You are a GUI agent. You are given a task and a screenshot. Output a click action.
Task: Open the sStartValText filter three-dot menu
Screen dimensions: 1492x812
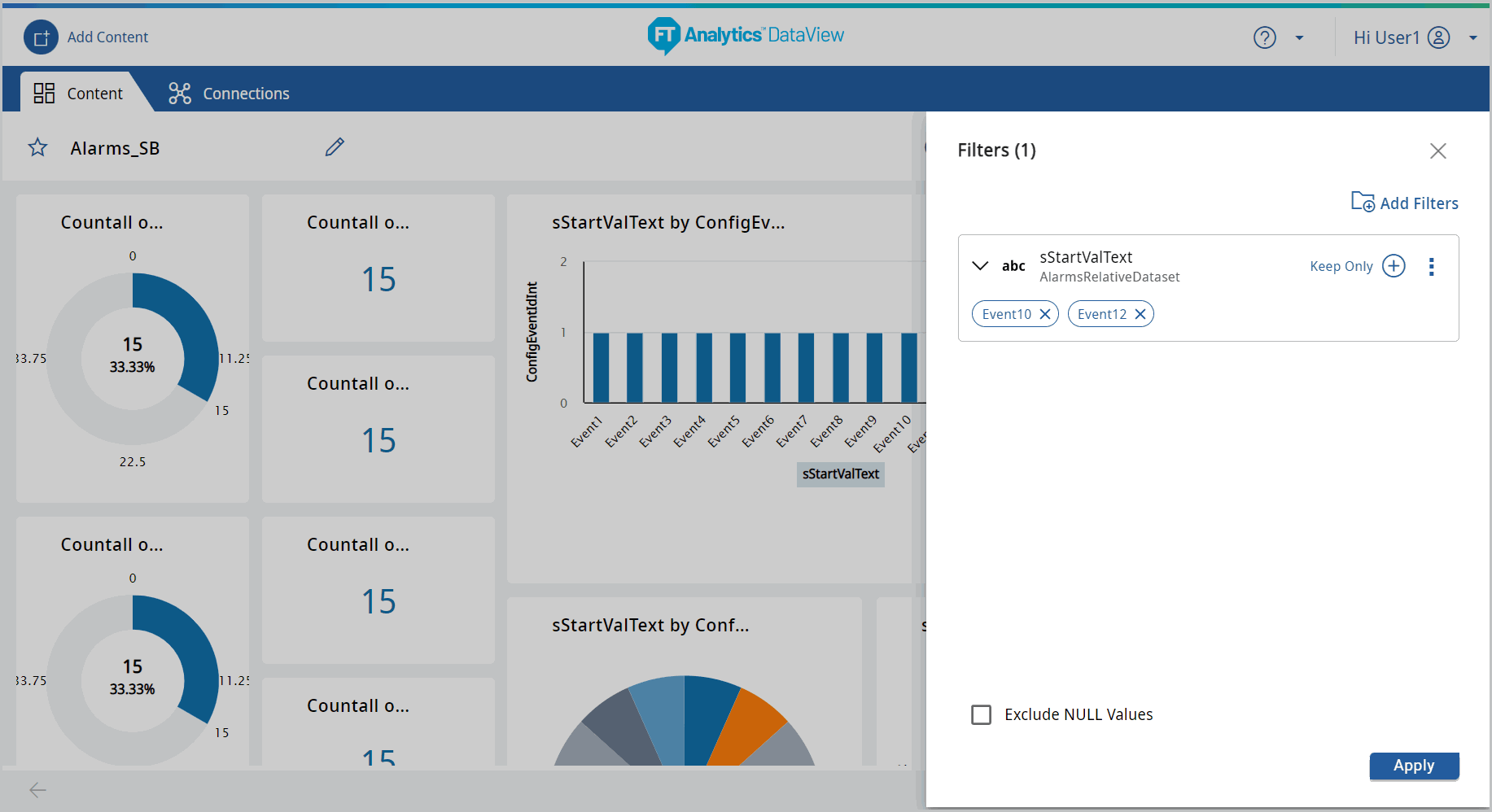click(1431, 267)
